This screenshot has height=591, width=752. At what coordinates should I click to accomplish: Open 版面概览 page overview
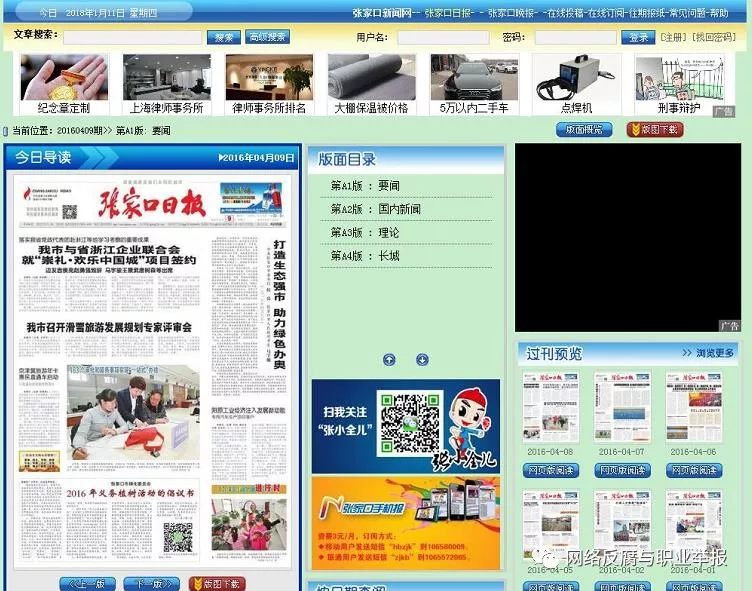[584, 130]
